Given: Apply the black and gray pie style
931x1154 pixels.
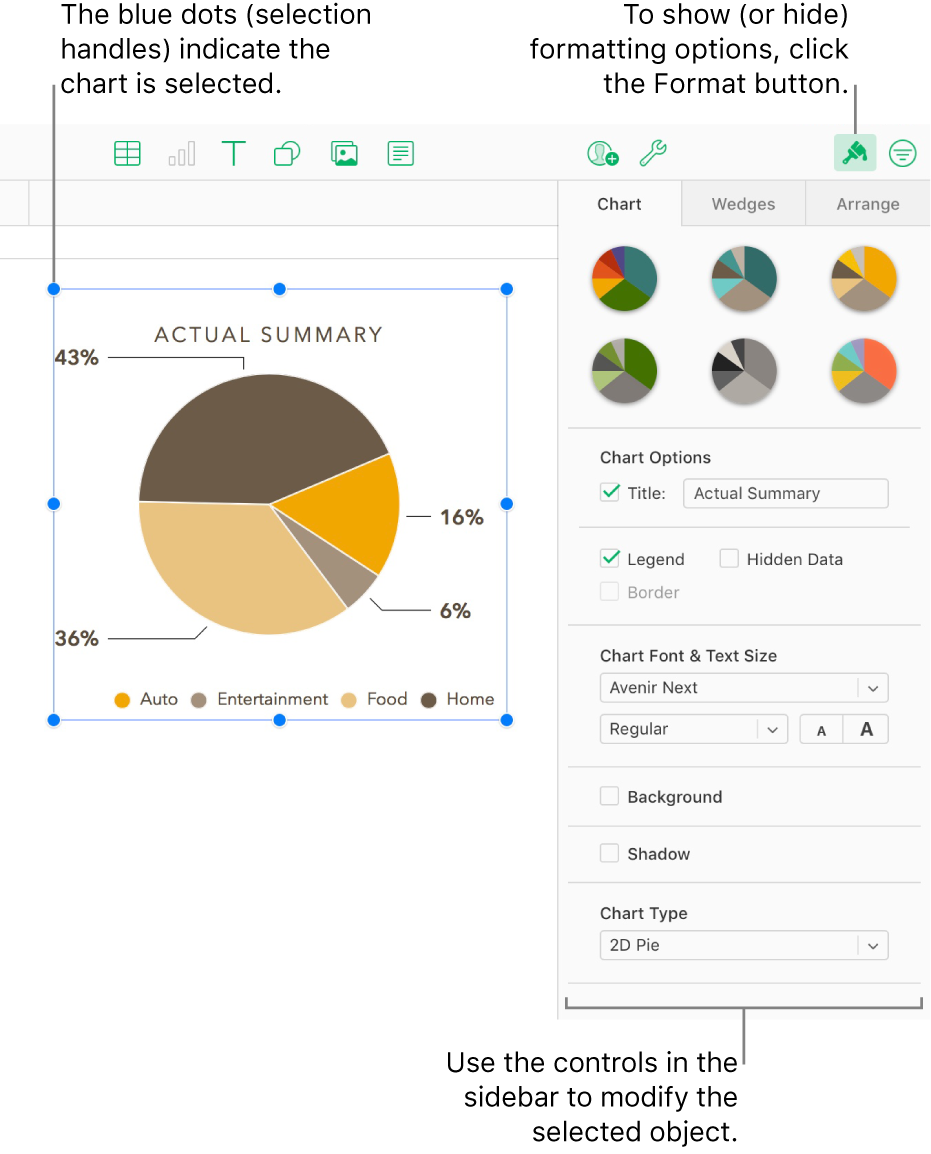Looking at the screenshot, I should click(744, 370).
